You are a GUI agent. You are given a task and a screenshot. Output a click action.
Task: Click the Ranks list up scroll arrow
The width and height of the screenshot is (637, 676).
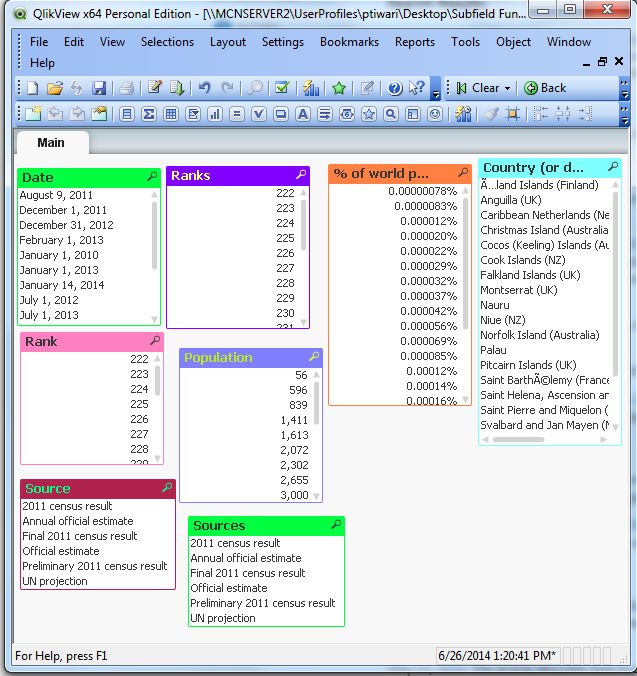click(x=303, y=192)
